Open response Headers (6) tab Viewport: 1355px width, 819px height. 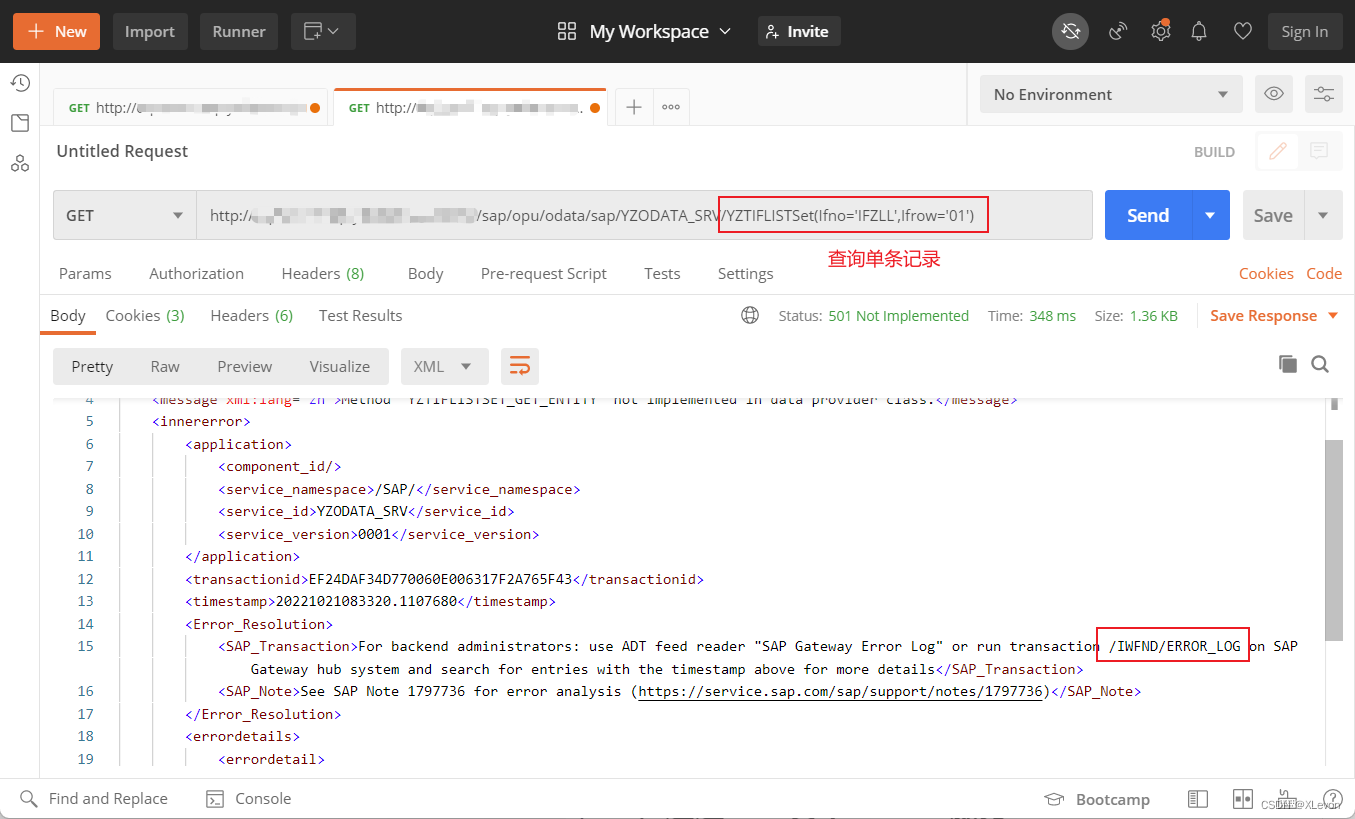(251, 316)
